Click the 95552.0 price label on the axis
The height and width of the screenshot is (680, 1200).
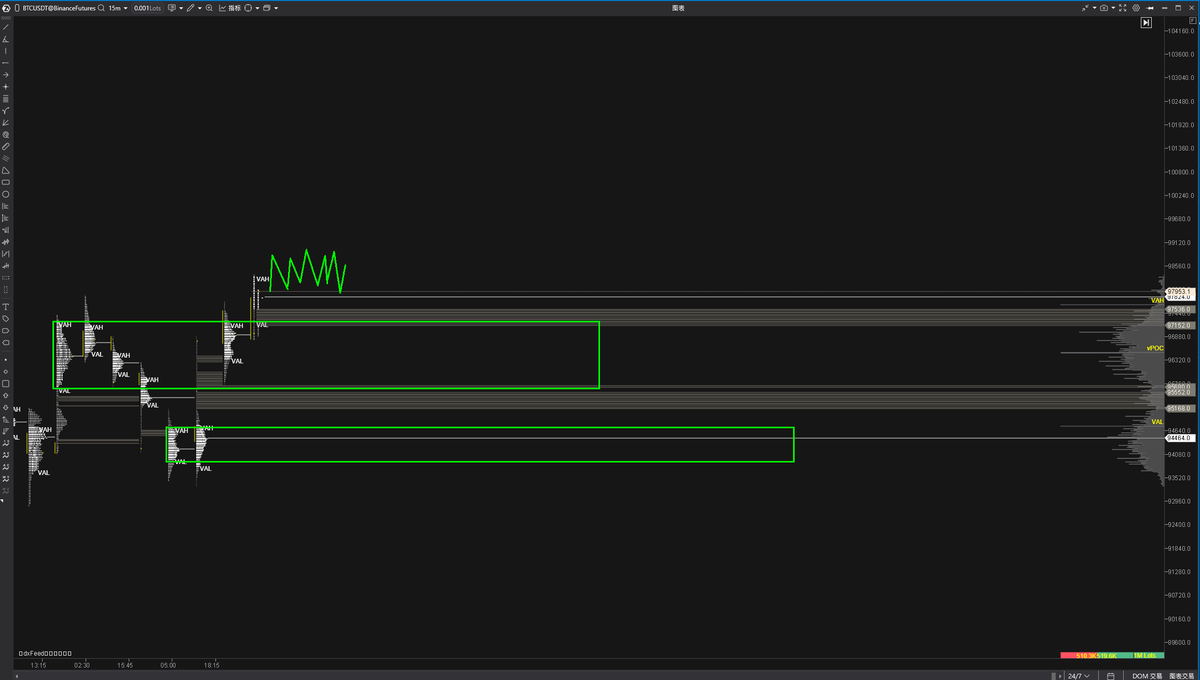1179,392
